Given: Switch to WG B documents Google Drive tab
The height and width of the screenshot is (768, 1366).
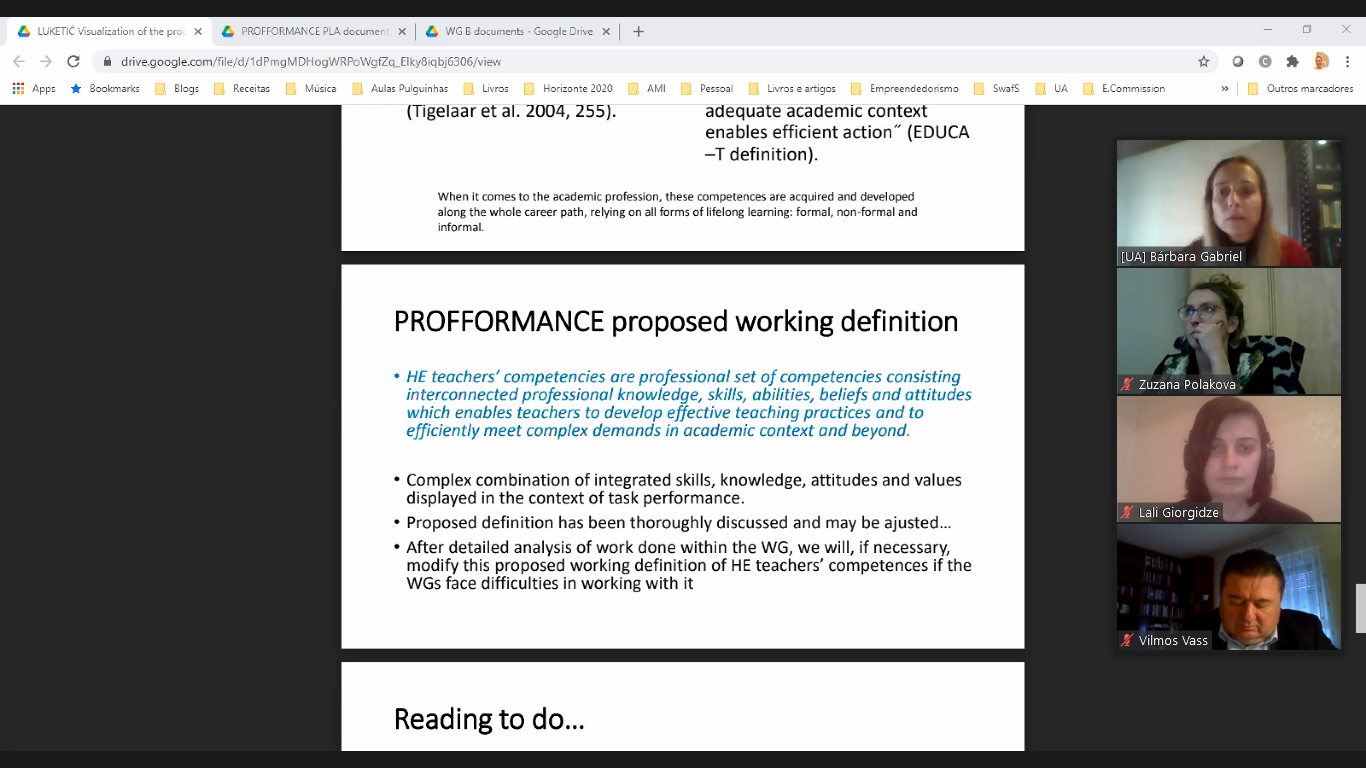Looking at the screenshot, I should [518, 31].
